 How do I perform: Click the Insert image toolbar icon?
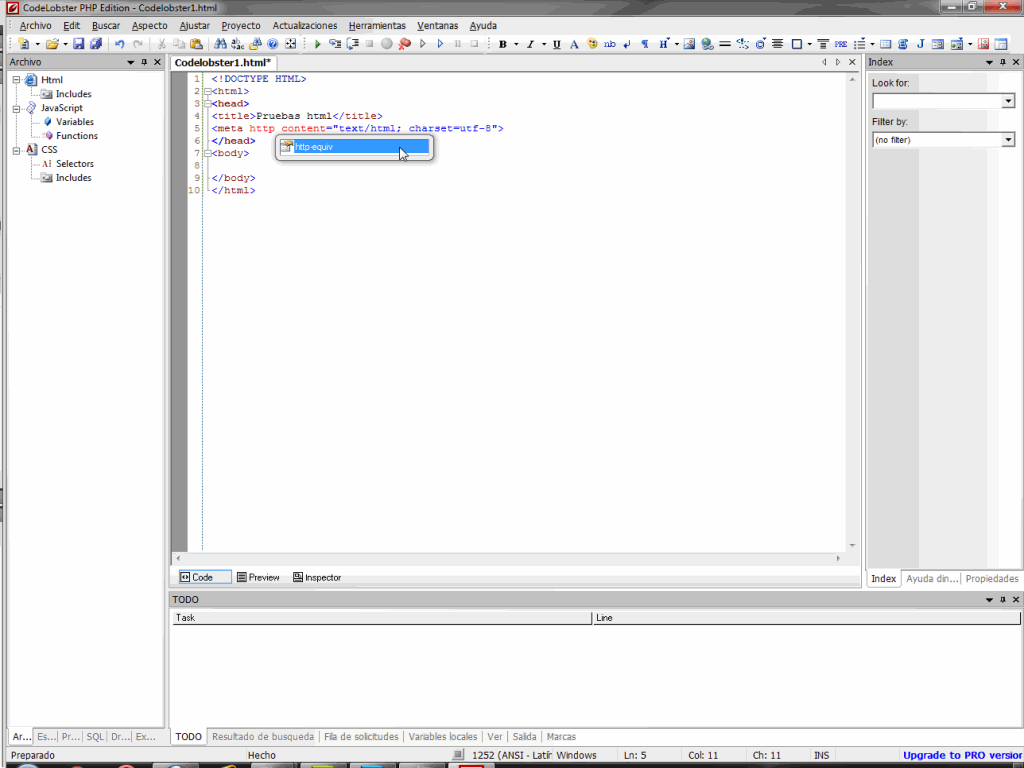pyautogui.click(x=690, y=44)
